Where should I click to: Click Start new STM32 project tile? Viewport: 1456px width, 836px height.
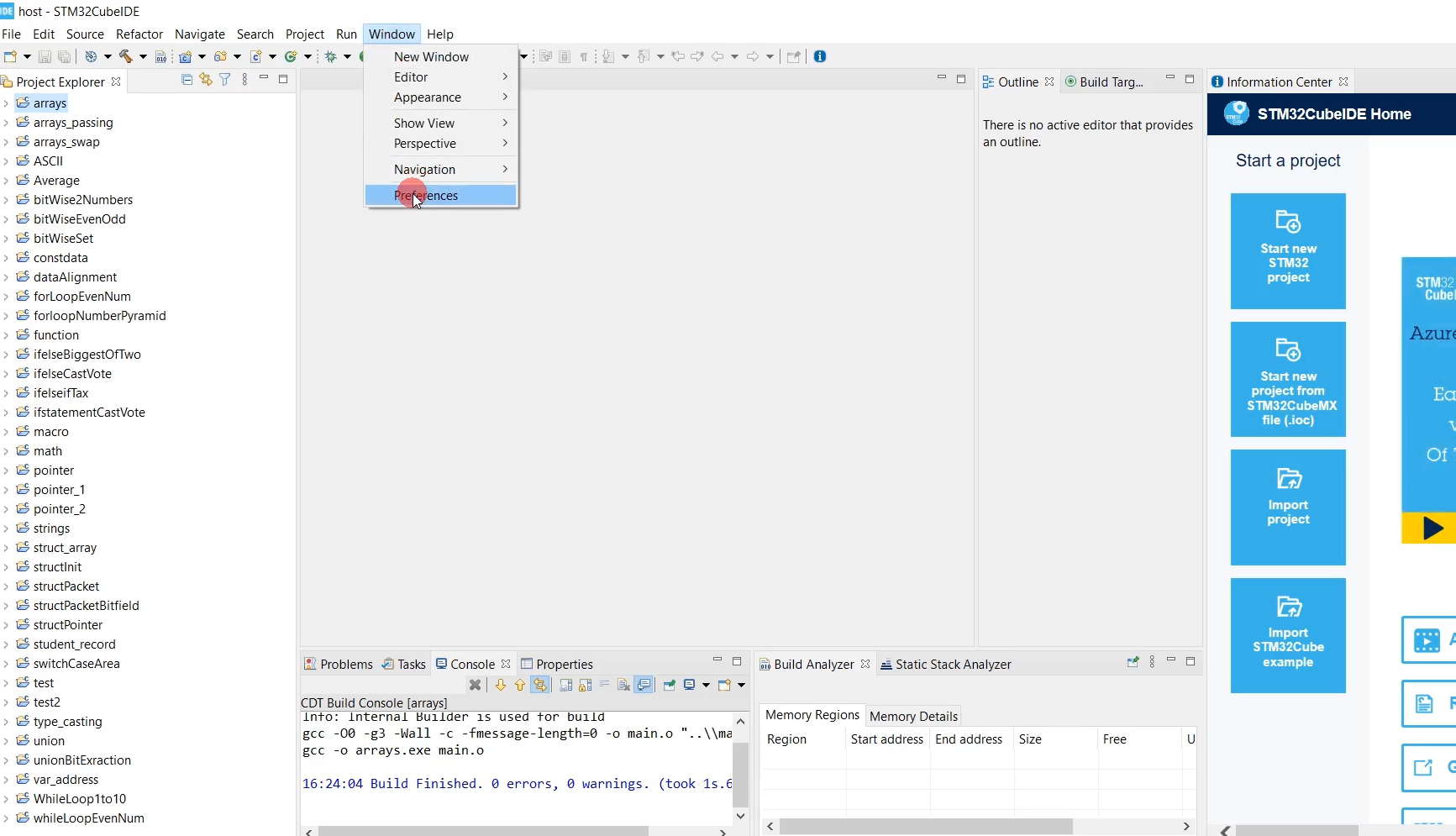[1288, 251]
